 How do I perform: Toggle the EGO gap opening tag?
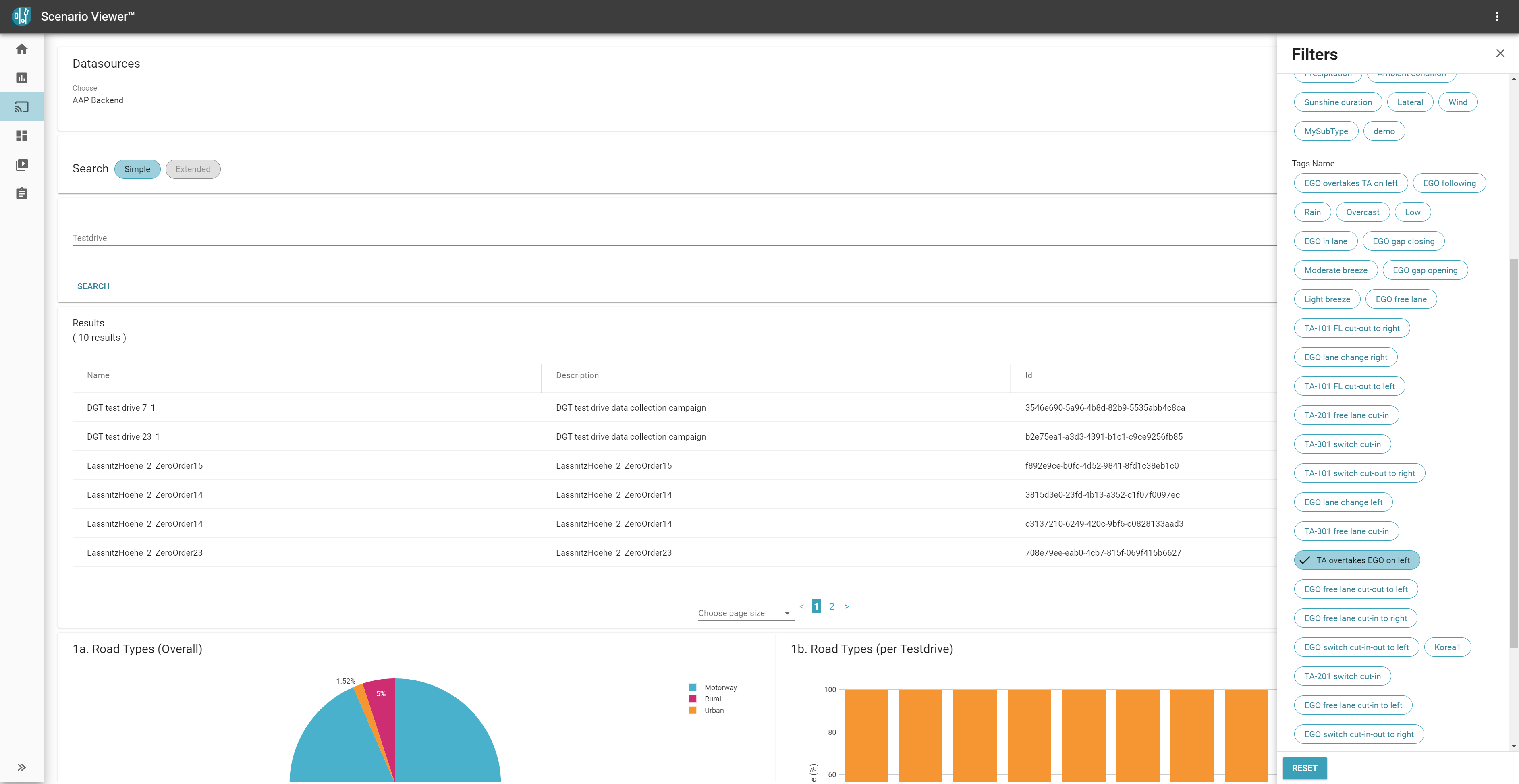(1425, 270)
